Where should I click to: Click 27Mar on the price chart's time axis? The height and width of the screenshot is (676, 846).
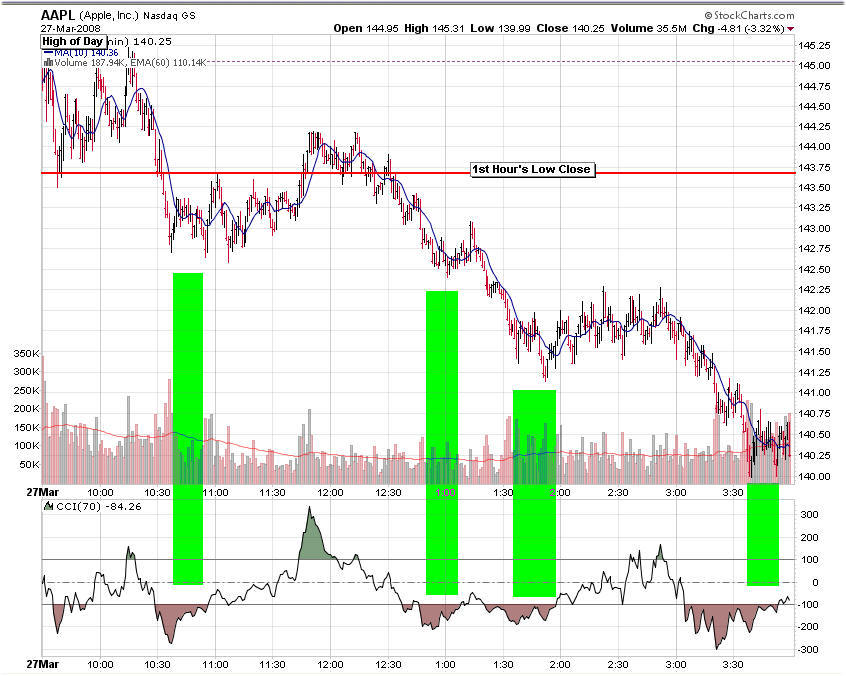(43, 492)
